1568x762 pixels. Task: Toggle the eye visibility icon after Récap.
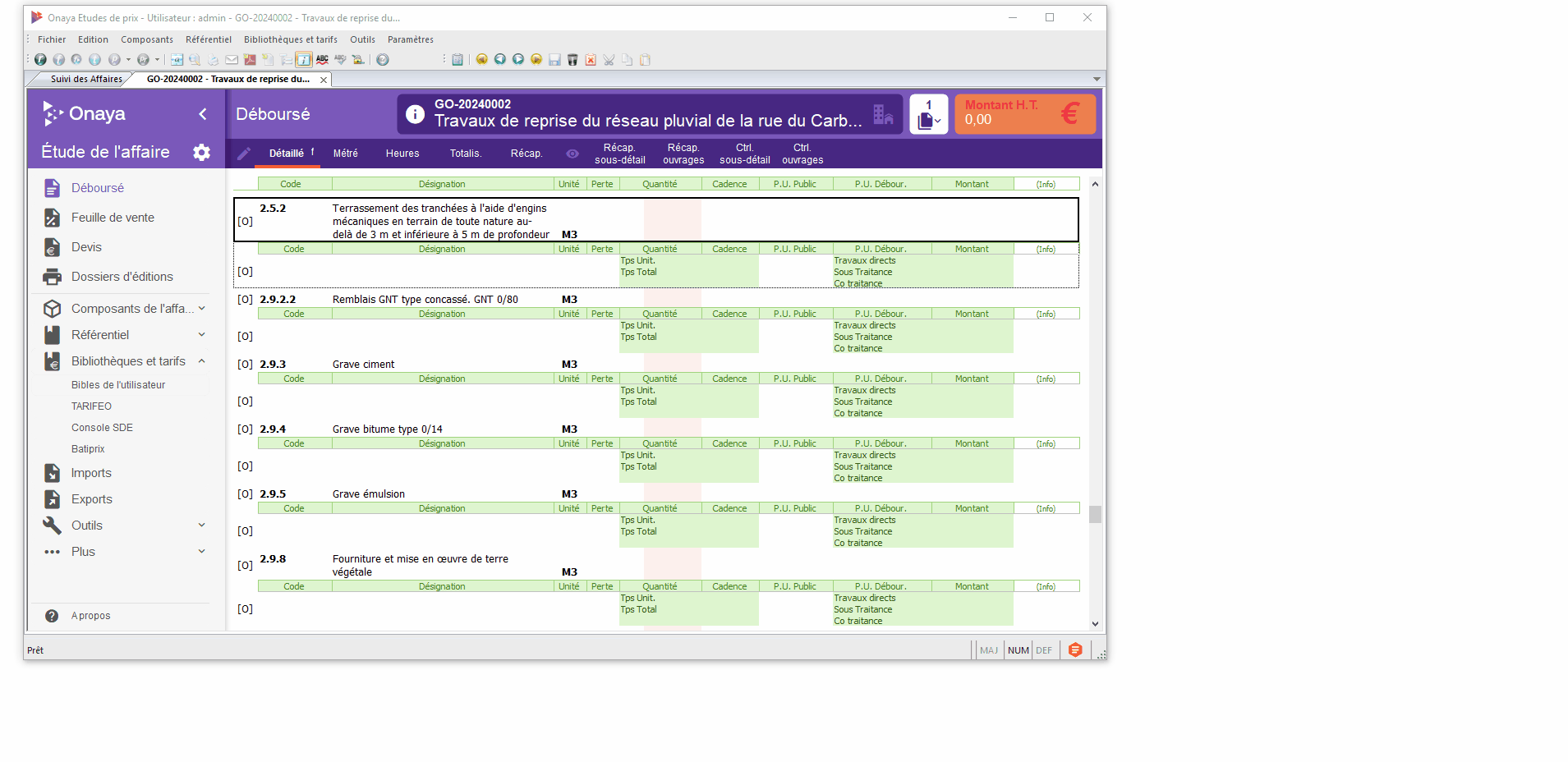coord(572,154)
